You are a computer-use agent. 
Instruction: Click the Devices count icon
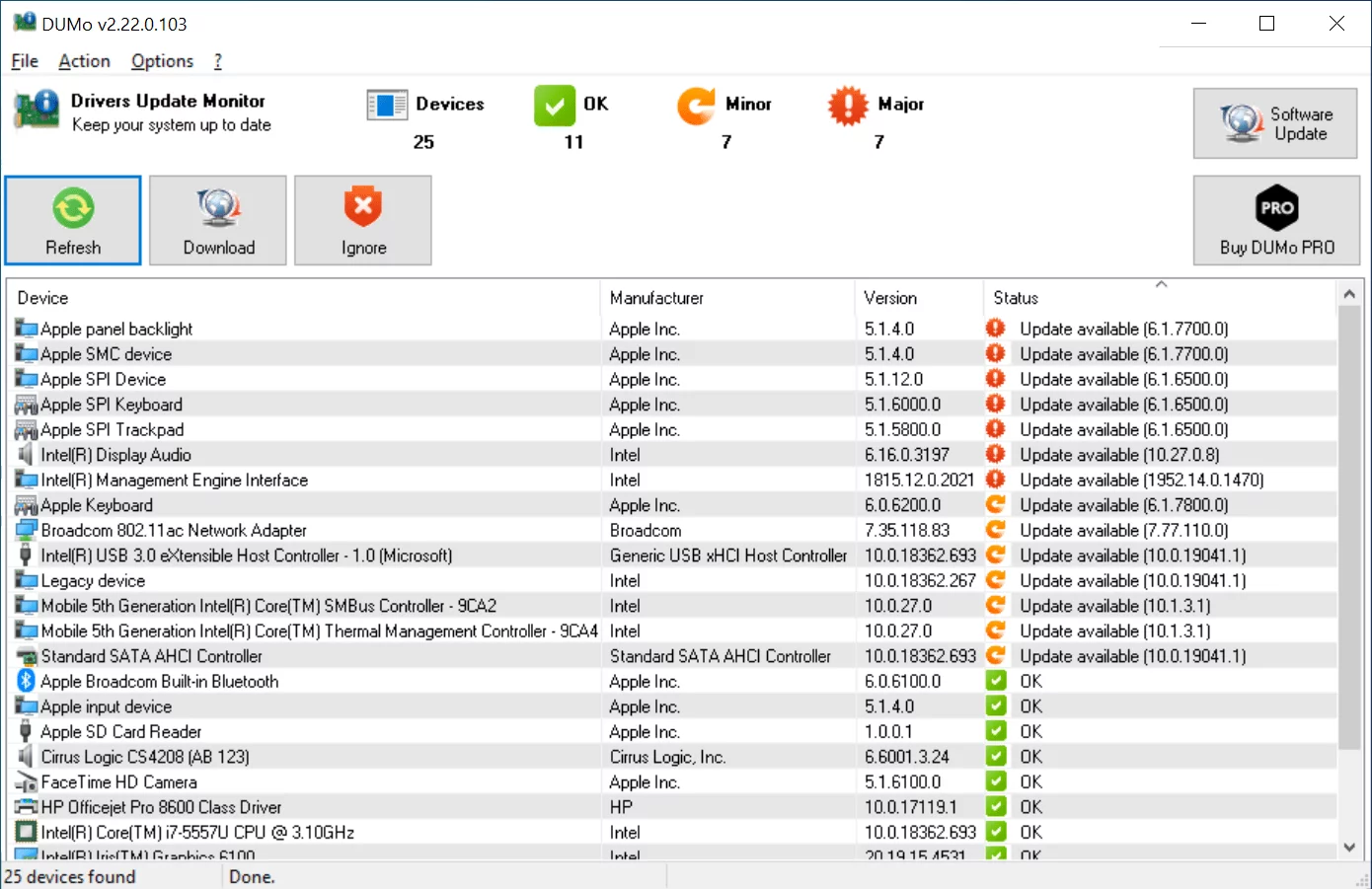387,105
